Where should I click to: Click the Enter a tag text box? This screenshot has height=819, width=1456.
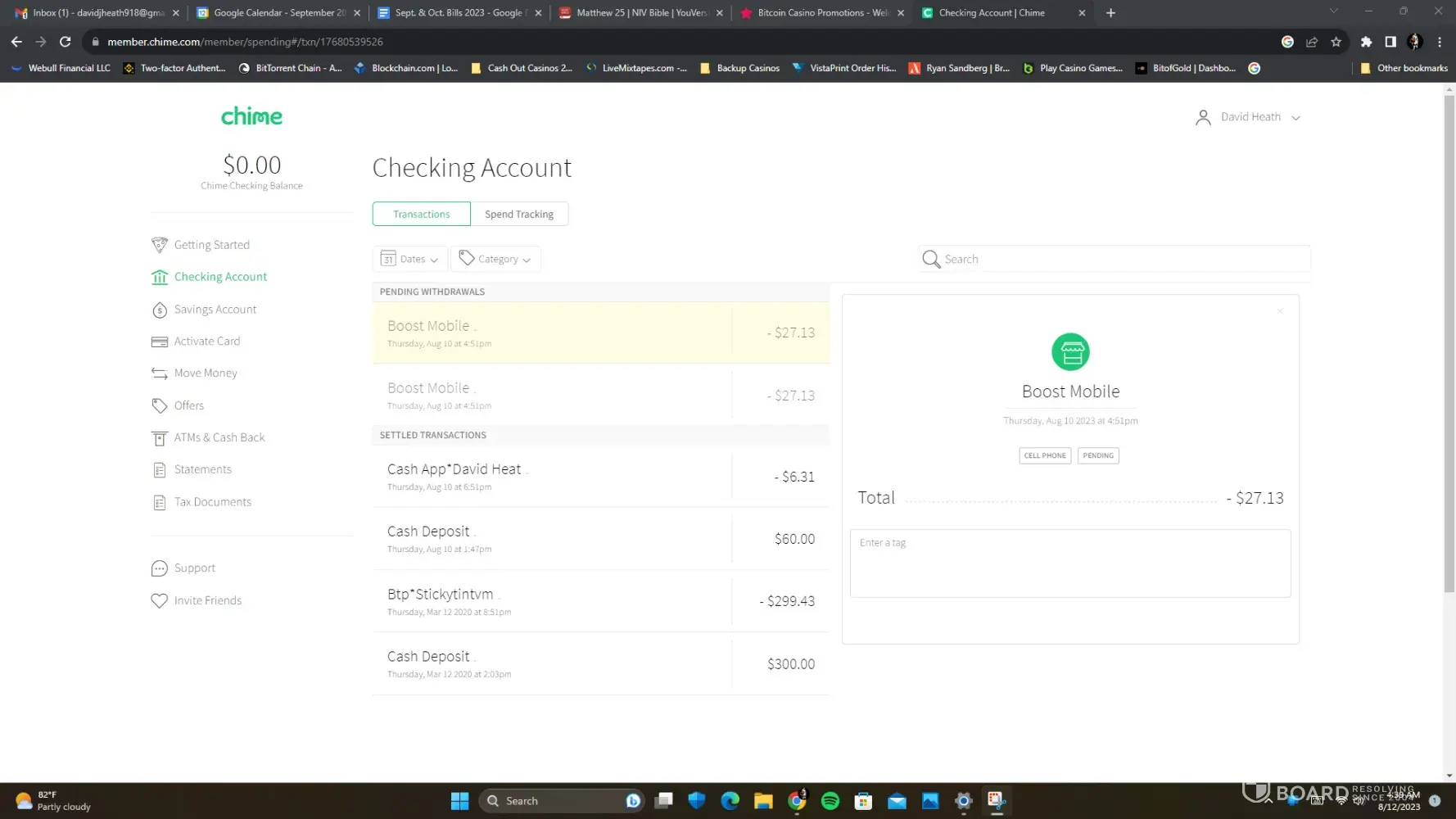(1069, 563)
